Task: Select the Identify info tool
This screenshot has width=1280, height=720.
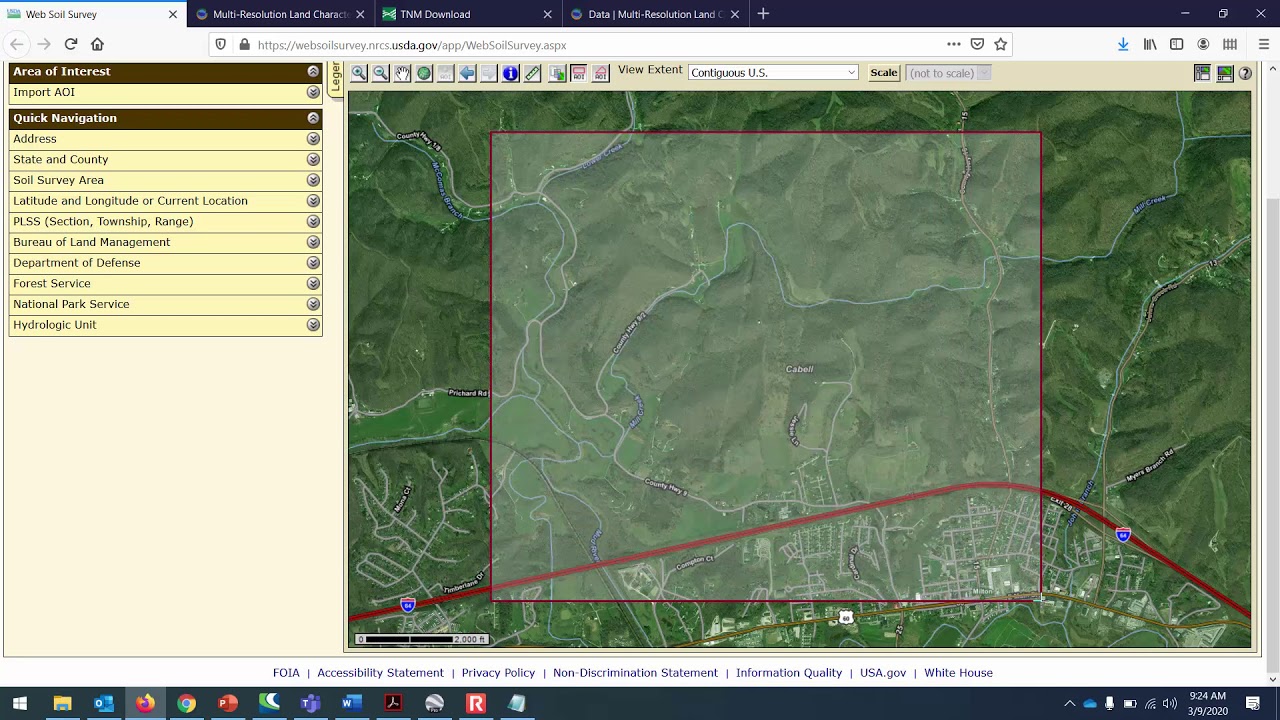Action: click(511, 73)
